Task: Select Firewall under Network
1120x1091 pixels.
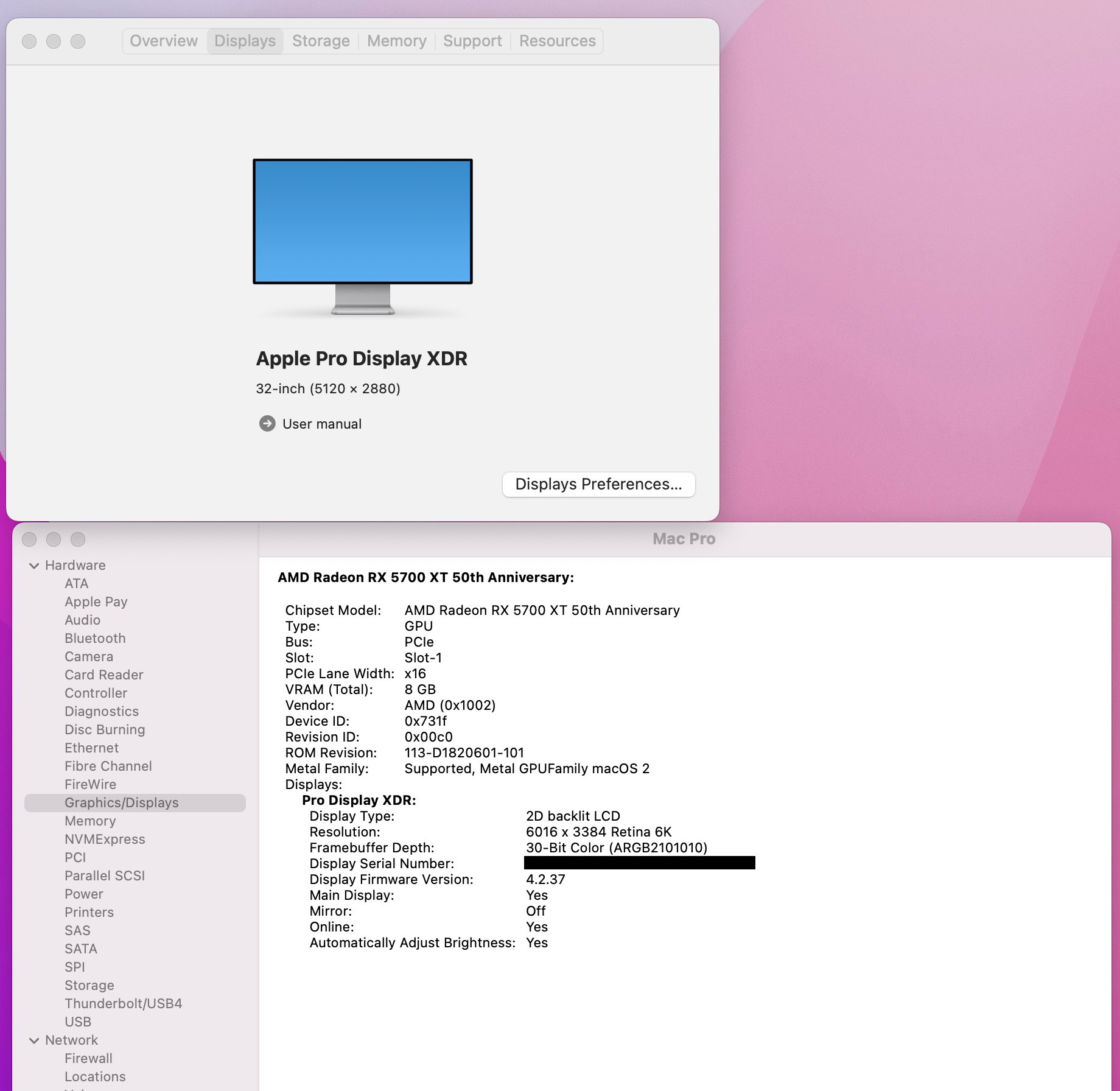Action: coord(89,1058)
